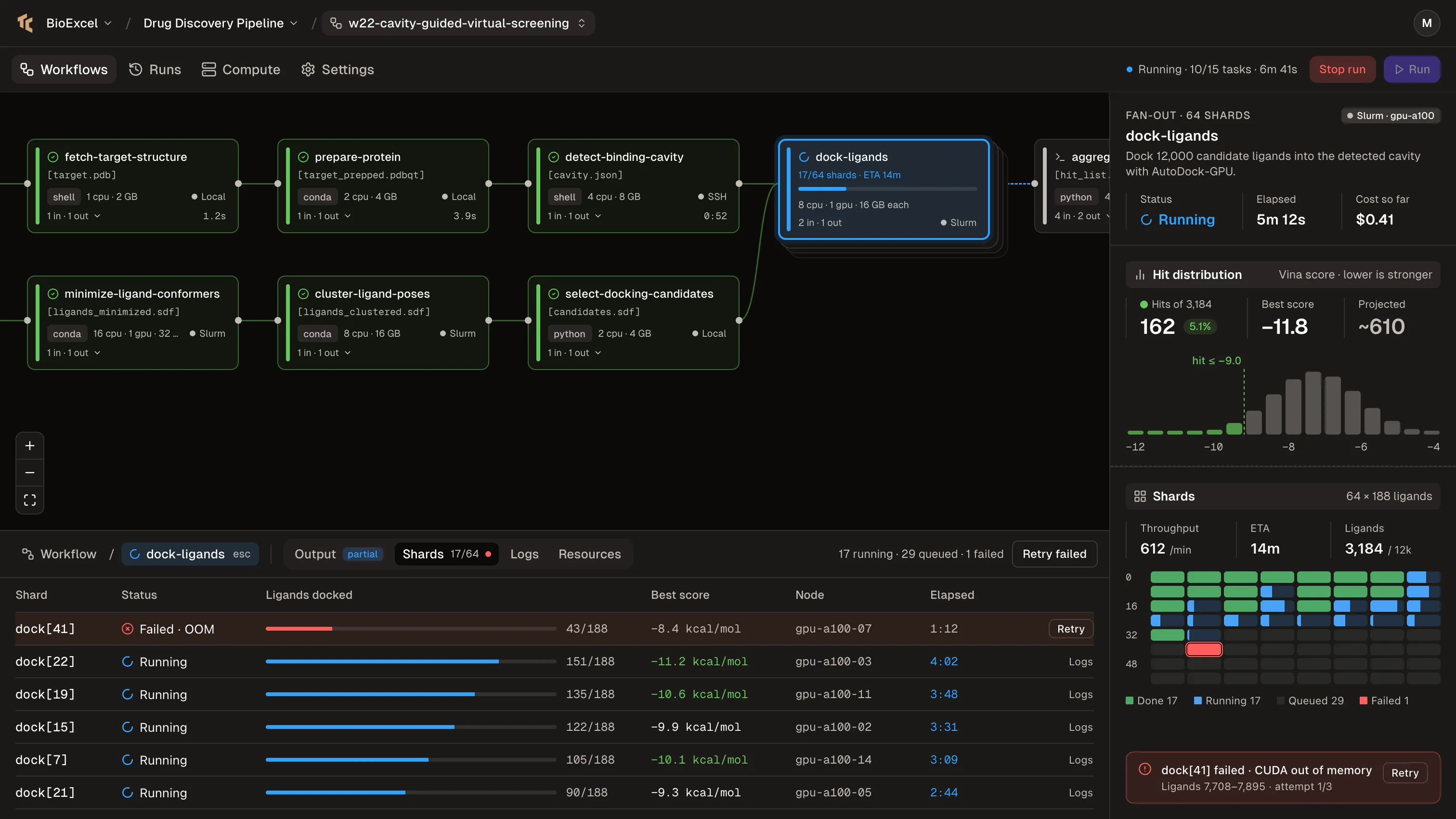Click the zoom out minus icon

(30, 473)
